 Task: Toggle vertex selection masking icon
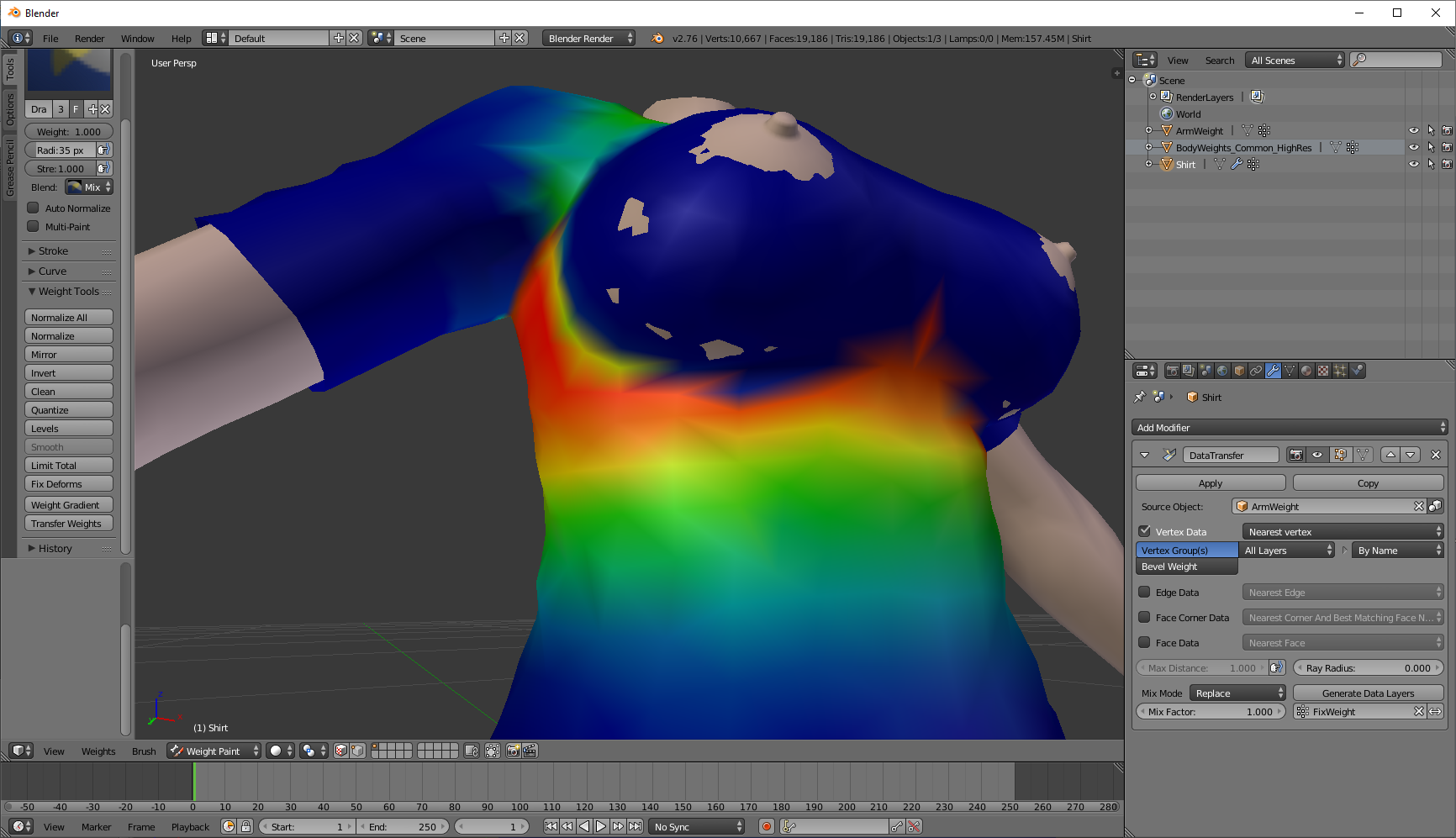click(357, 751)
